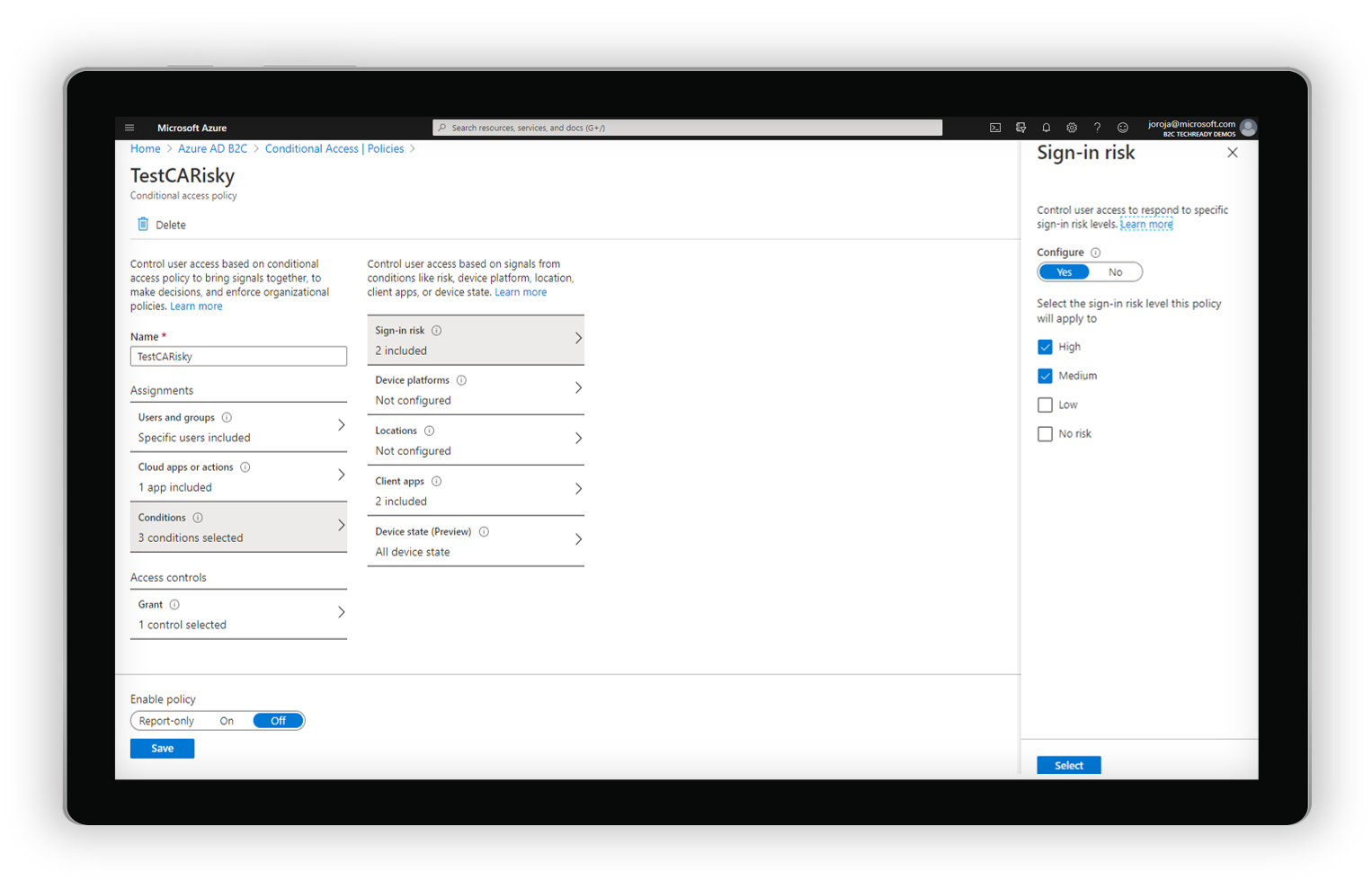
Task: Navigate to Conditional Access Policies breadcrumb
Action: [x=334, y=148]
